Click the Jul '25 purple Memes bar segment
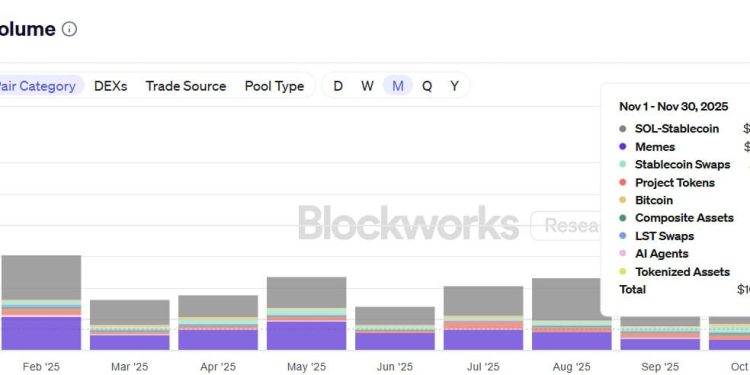Screen dimensions: 750x375 pyautogui.click(x=483, y=340)
